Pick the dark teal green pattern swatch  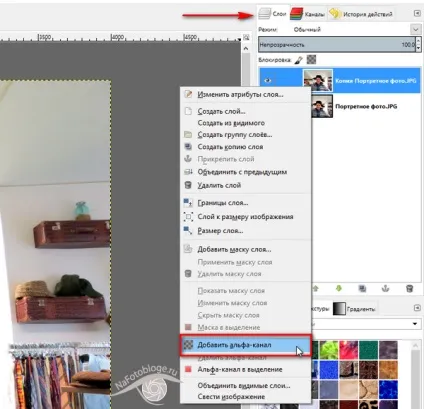pyautogui.click(x=368, y=350)
